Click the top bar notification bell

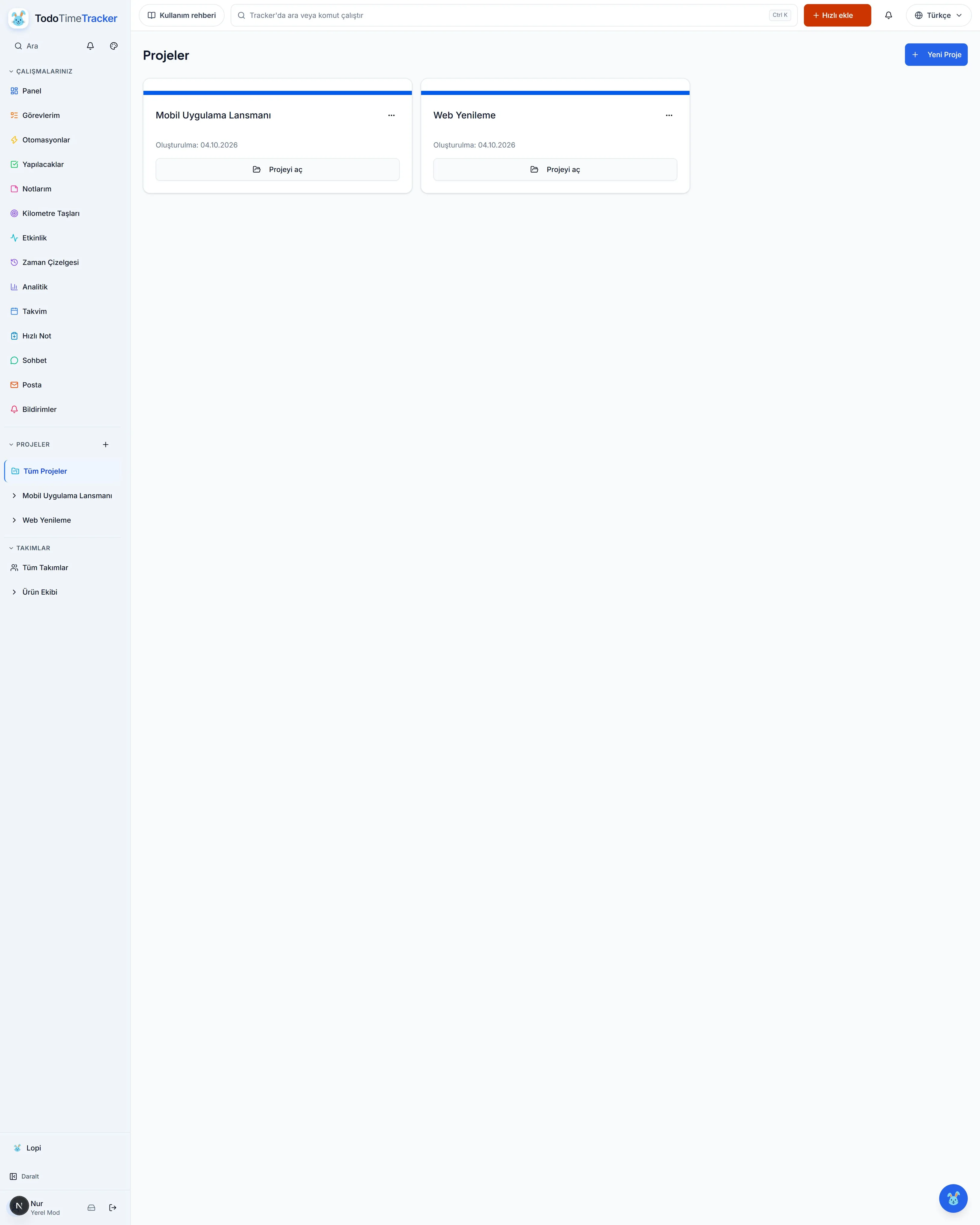[889, 15]
